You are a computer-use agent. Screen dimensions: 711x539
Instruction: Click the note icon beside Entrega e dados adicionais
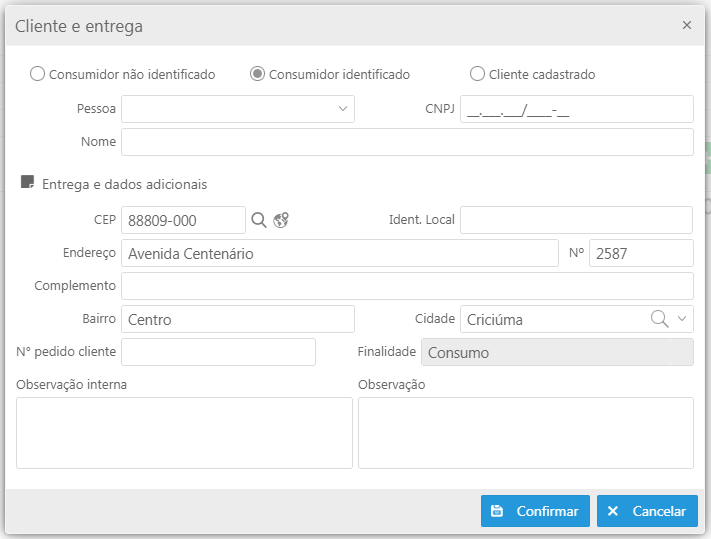(28, 182)
